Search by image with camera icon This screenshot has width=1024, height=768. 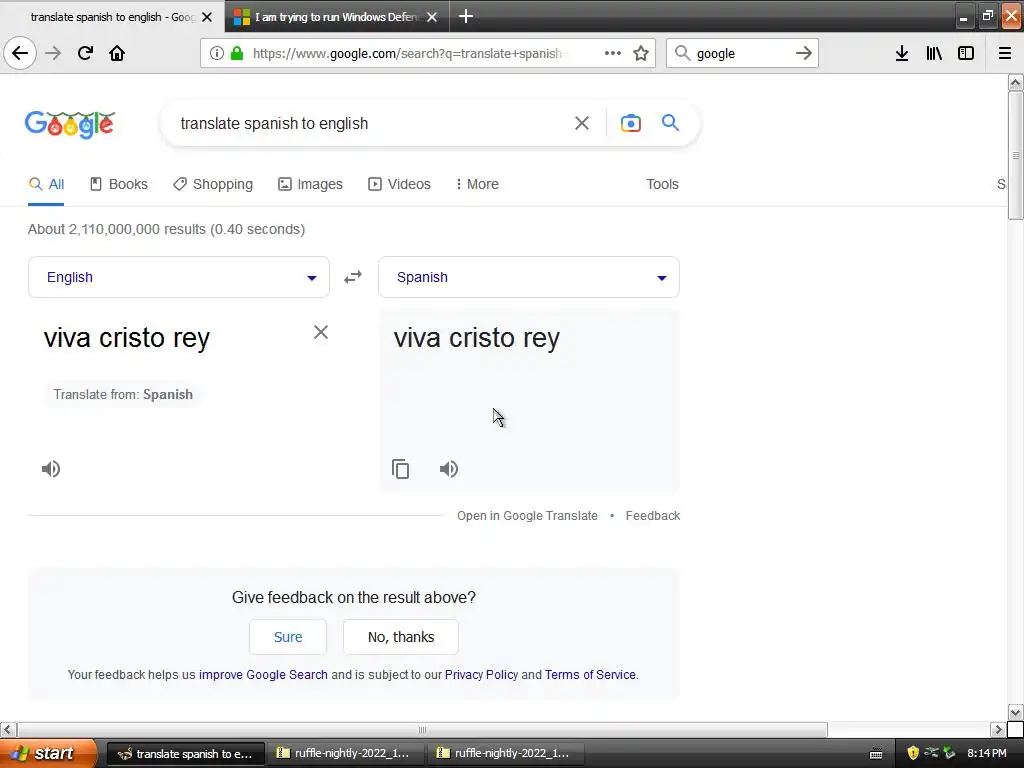click(x=631, y=123)
